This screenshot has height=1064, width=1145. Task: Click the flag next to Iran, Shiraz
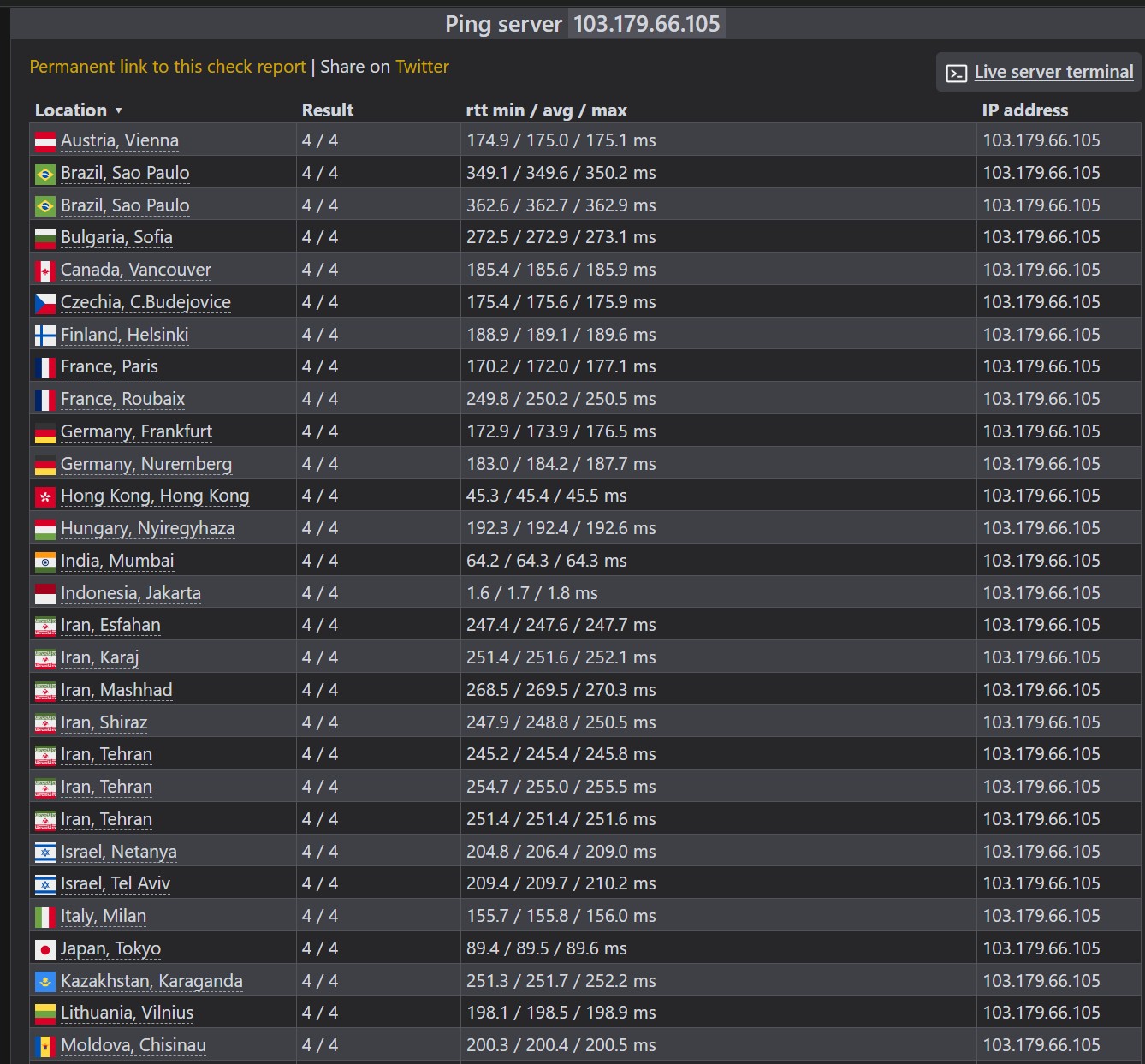[45, 723]
